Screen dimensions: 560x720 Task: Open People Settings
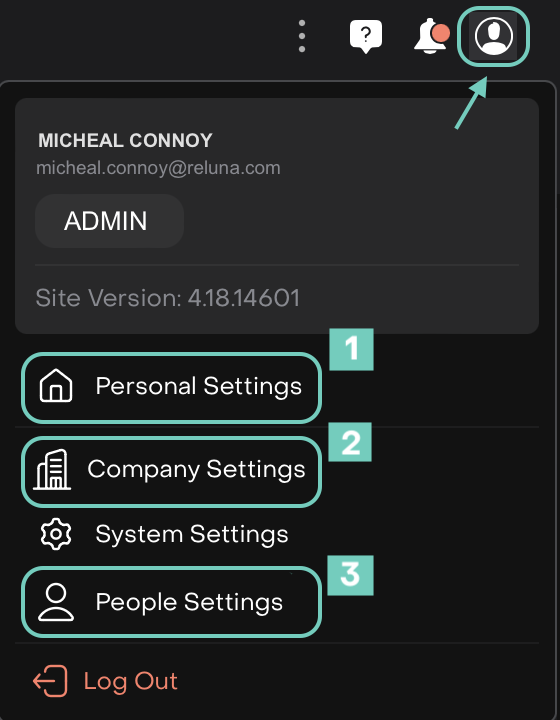(171, 602)
